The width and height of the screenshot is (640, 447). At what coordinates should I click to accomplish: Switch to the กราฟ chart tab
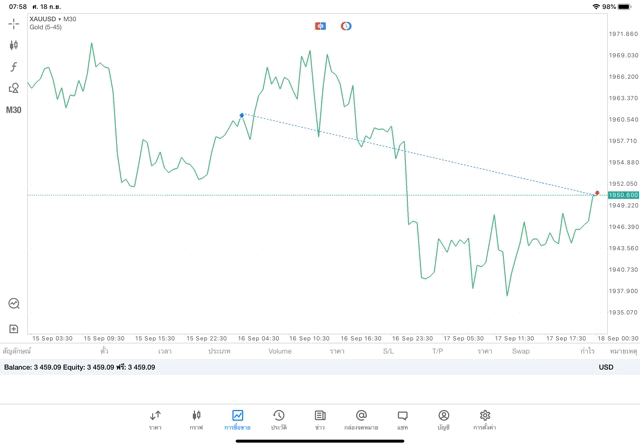(196, 419)
